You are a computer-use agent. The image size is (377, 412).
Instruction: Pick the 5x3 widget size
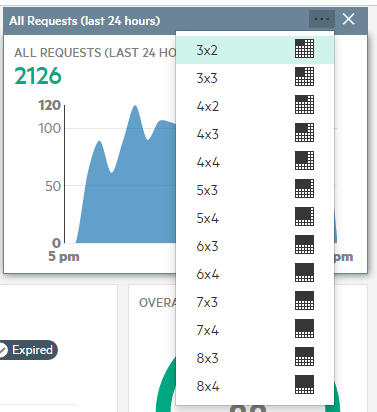[x=255, y=190]
